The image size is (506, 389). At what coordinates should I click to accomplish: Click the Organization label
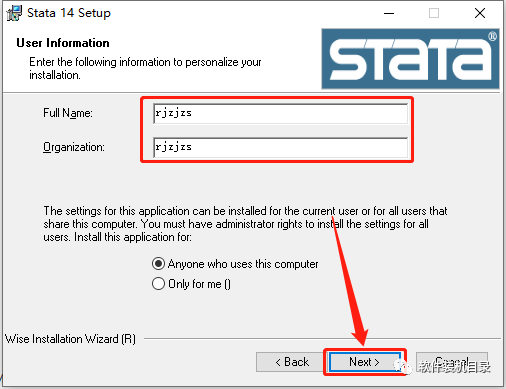tap(74, 147)
